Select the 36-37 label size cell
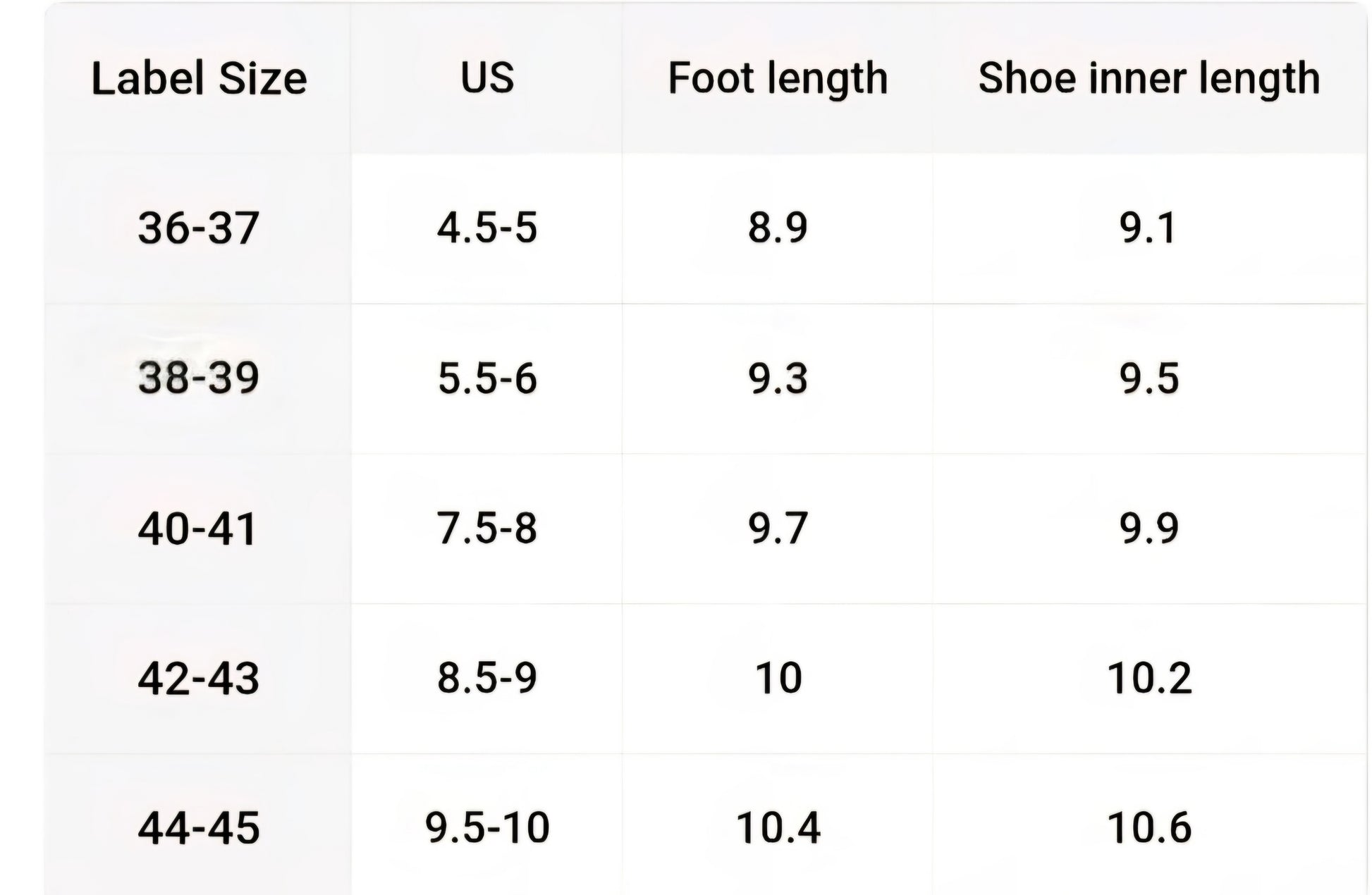1372x895 pixels. (199, 228)
